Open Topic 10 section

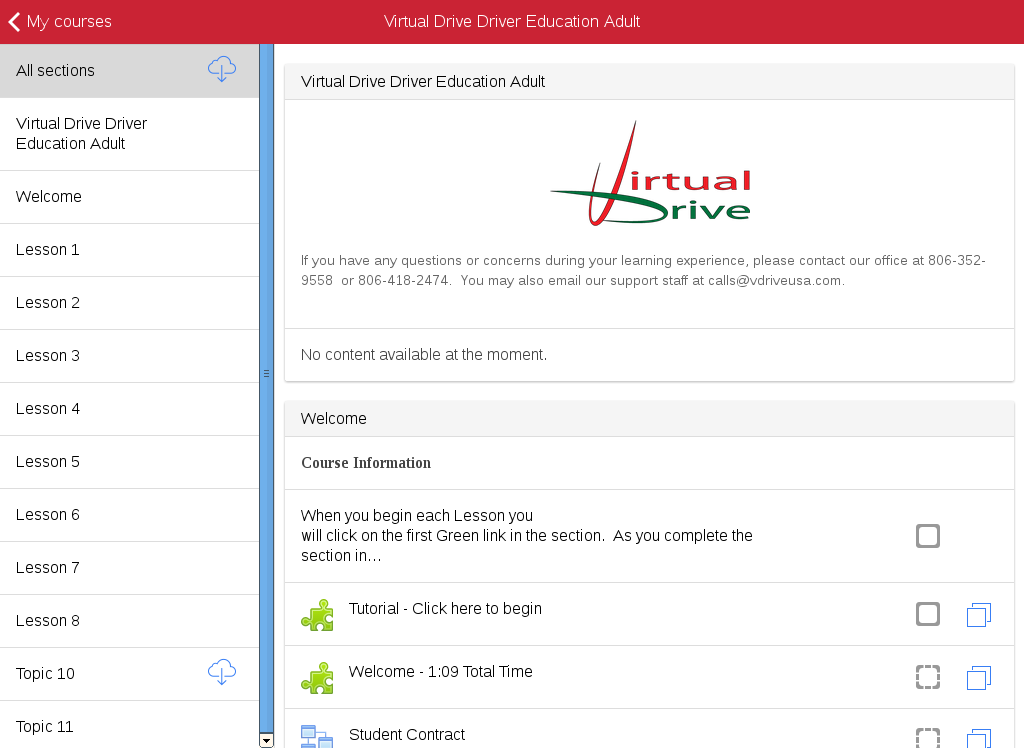129,674
